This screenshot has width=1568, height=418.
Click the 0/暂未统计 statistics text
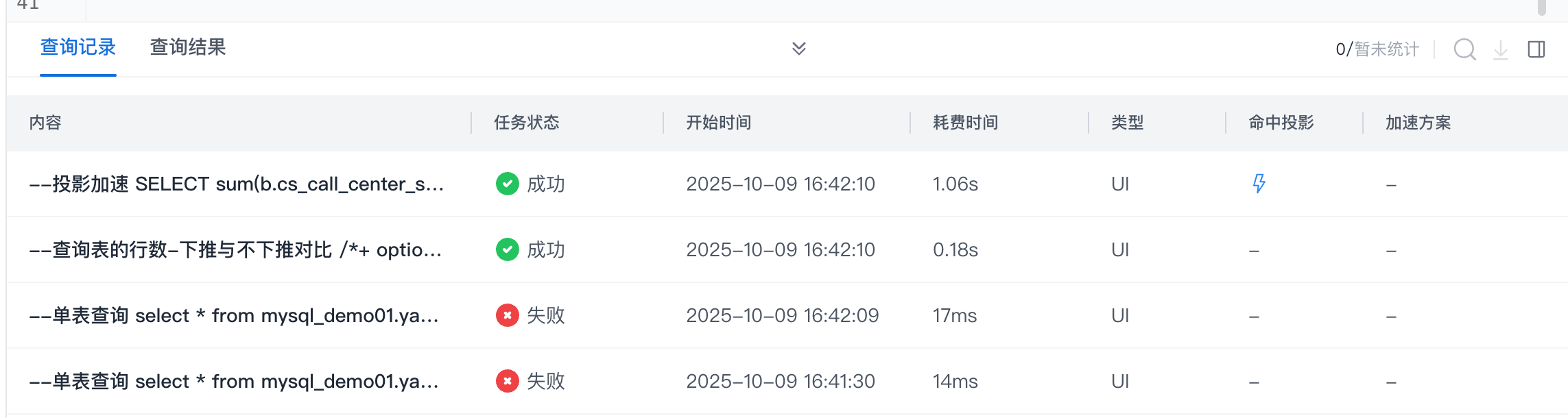pyautogui.click(x=1377, y=49)
